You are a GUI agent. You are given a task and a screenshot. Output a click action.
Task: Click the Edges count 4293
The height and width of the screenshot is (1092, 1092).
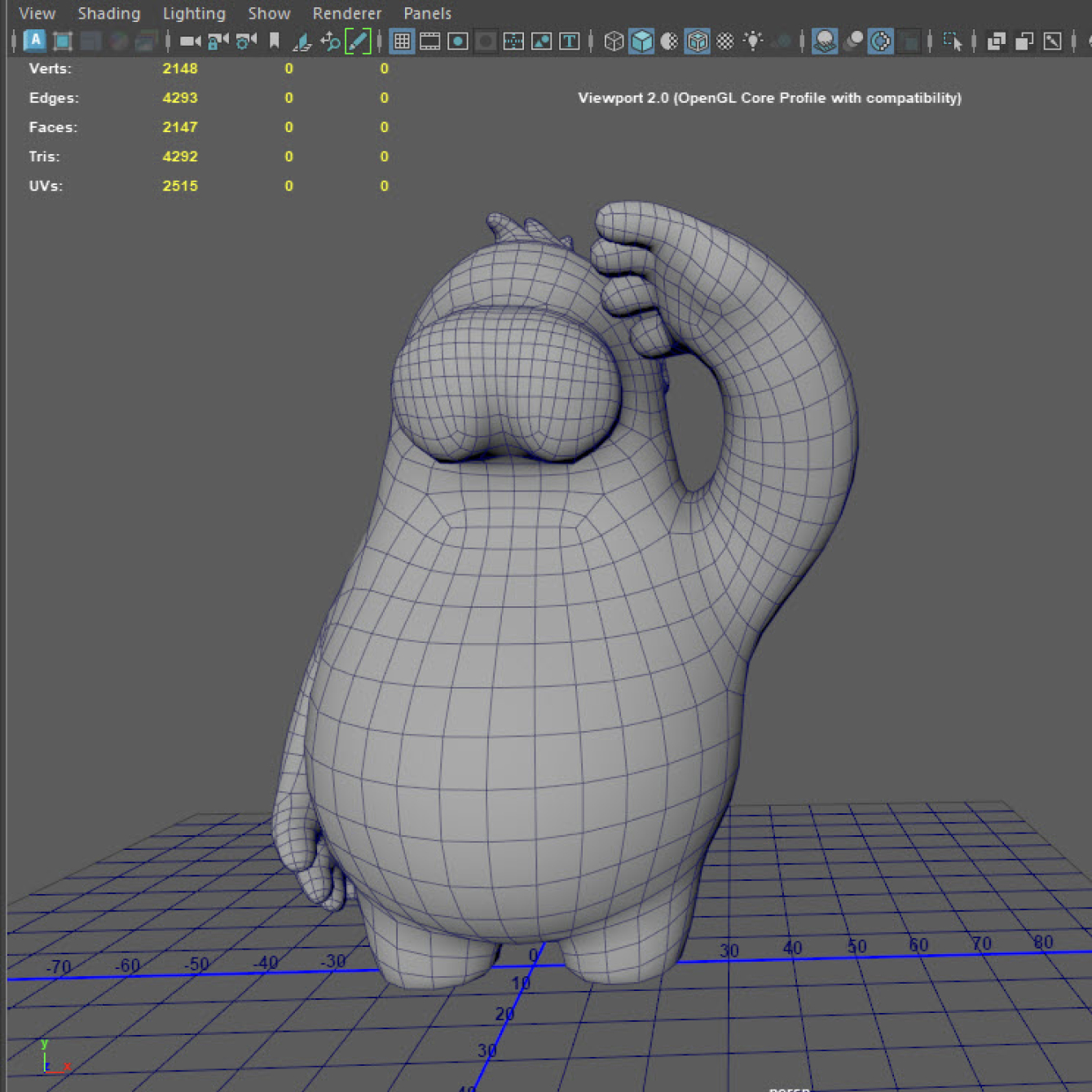[x=180, y=98]
